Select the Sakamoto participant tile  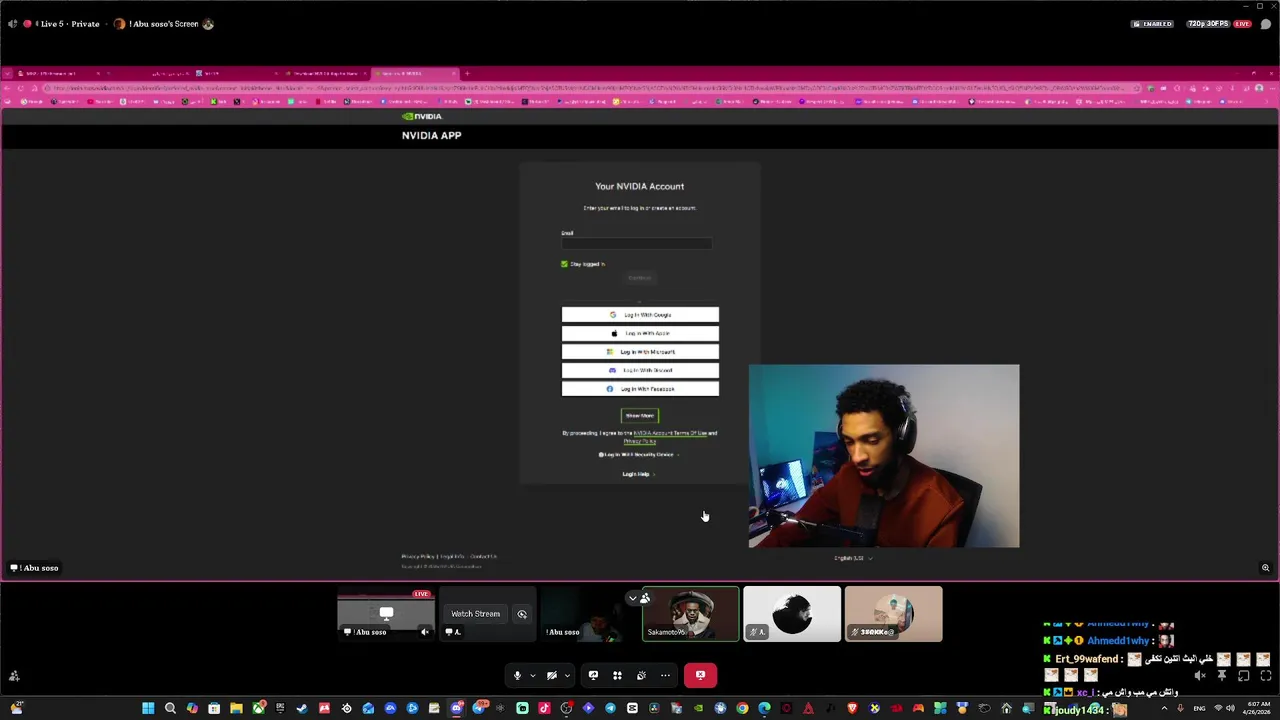[x=690, y=614]
